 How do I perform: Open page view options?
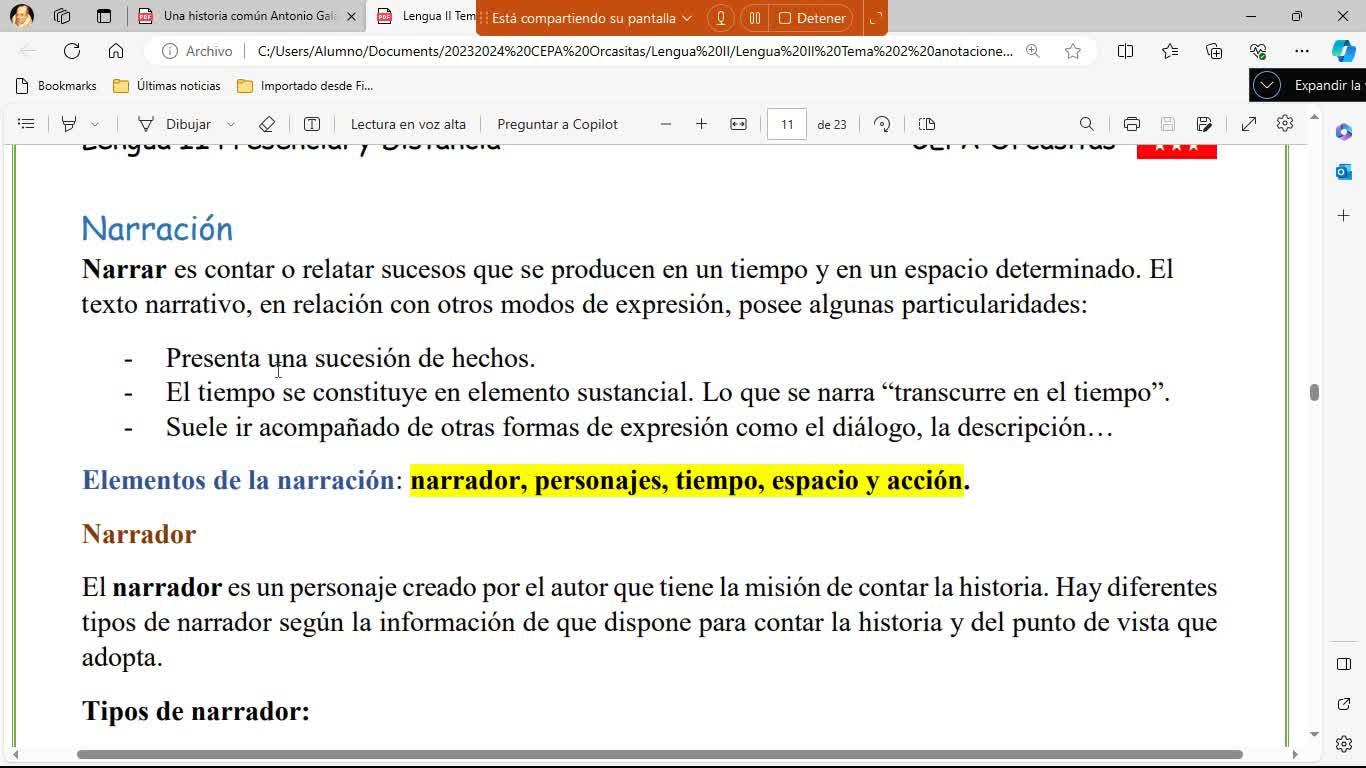[927, 124]
